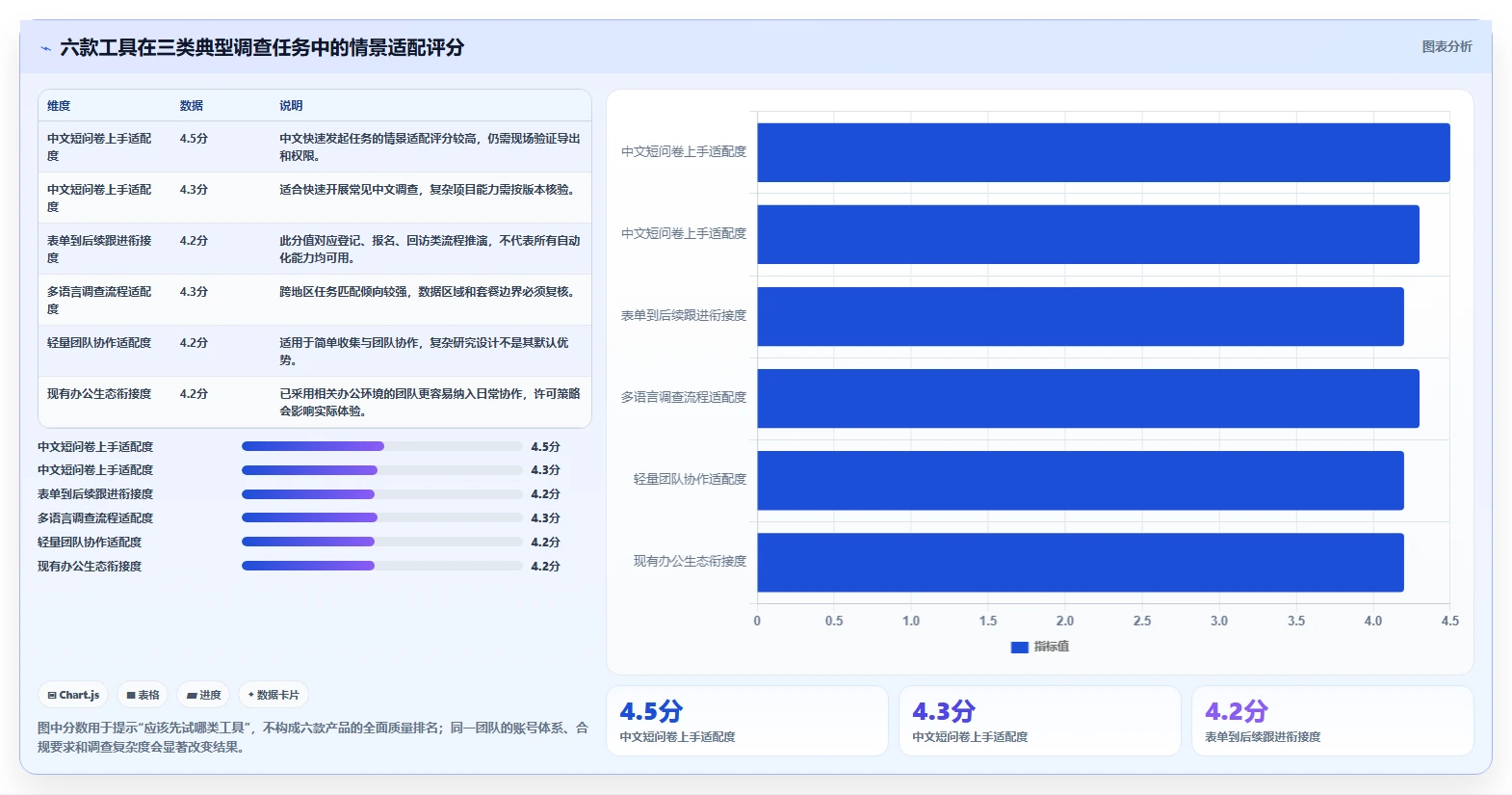Click the progress bar showing 4.5分
1512x795 pixels.
(381, 446)
